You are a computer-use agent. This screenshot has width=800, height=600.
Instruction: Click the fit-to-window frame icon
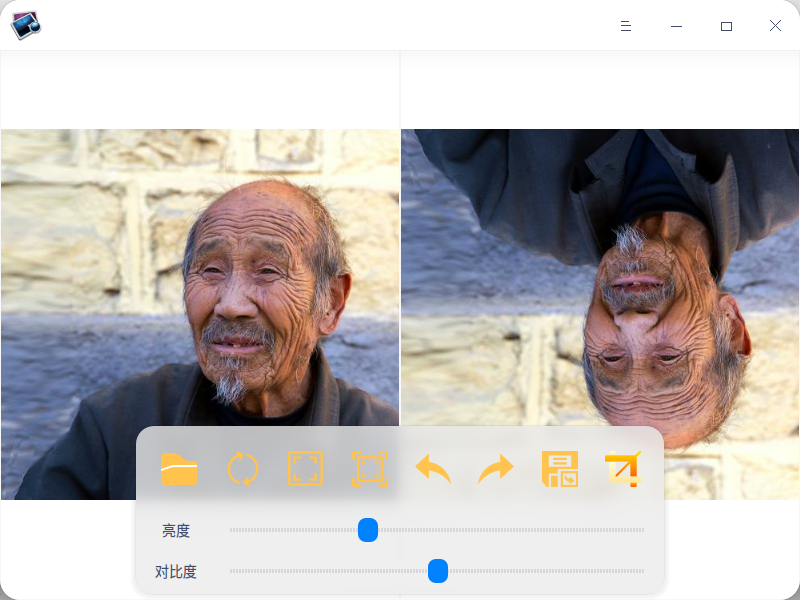click(370, 469)
